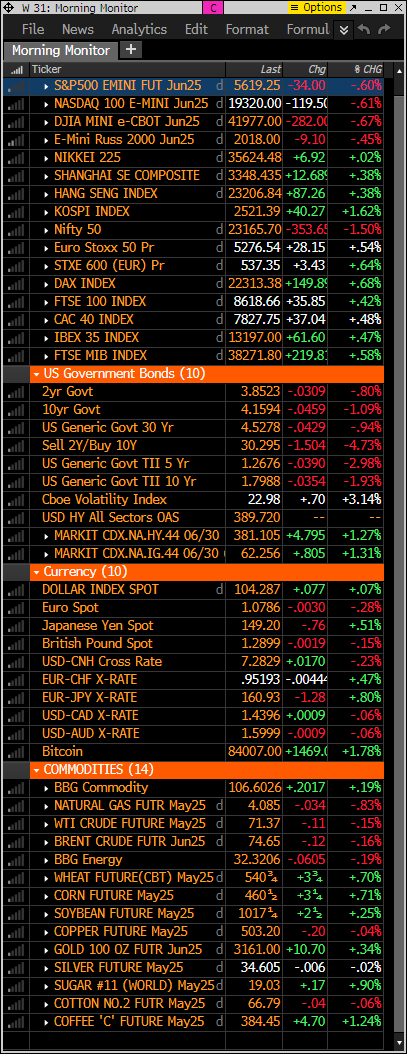Open the Analytics menu

pyautogui.click(x=139, y=30)
